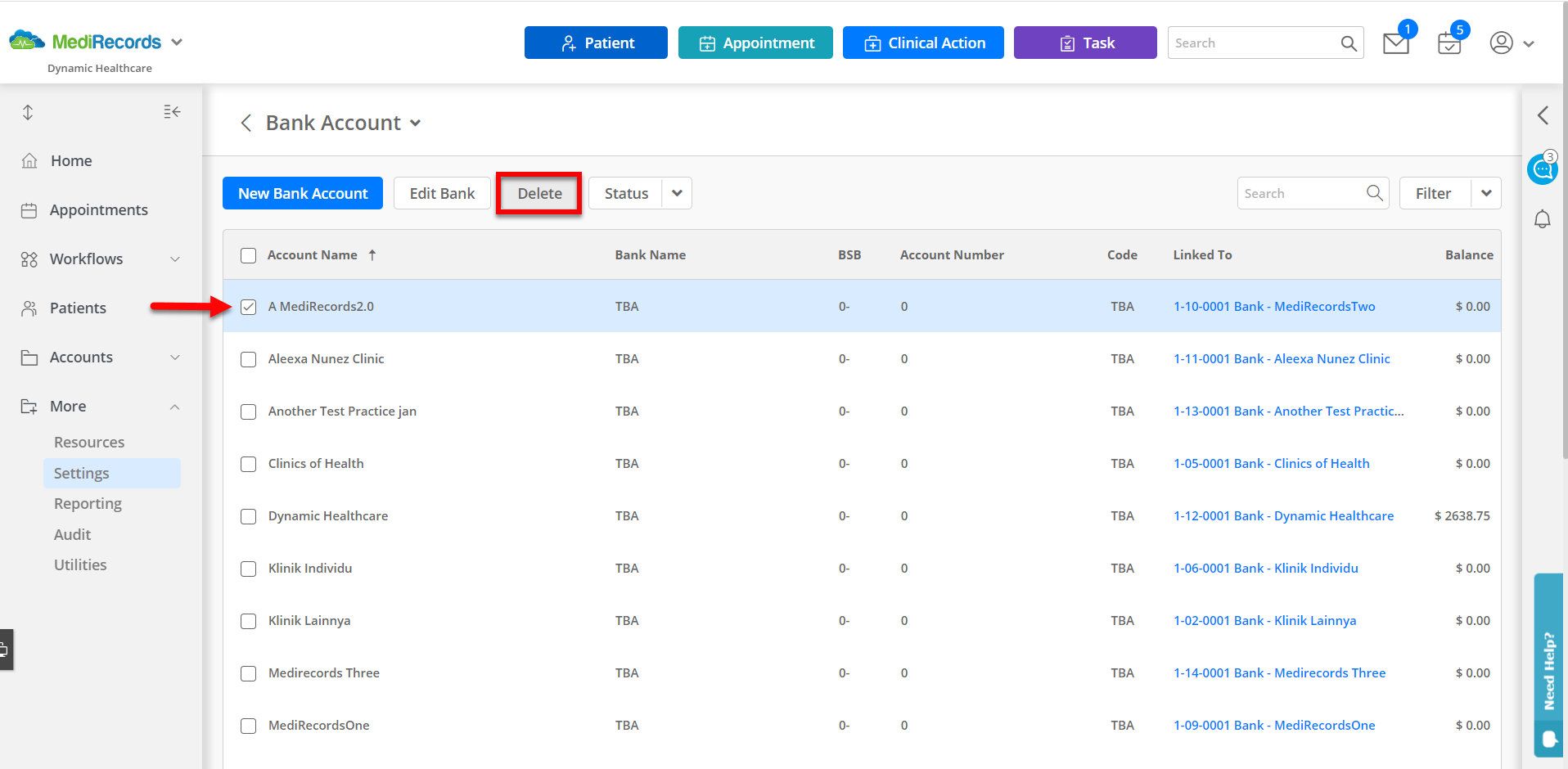Click the MediRecords cloud logo
This screenshot has height=769, width=1568.
[26, 40]
